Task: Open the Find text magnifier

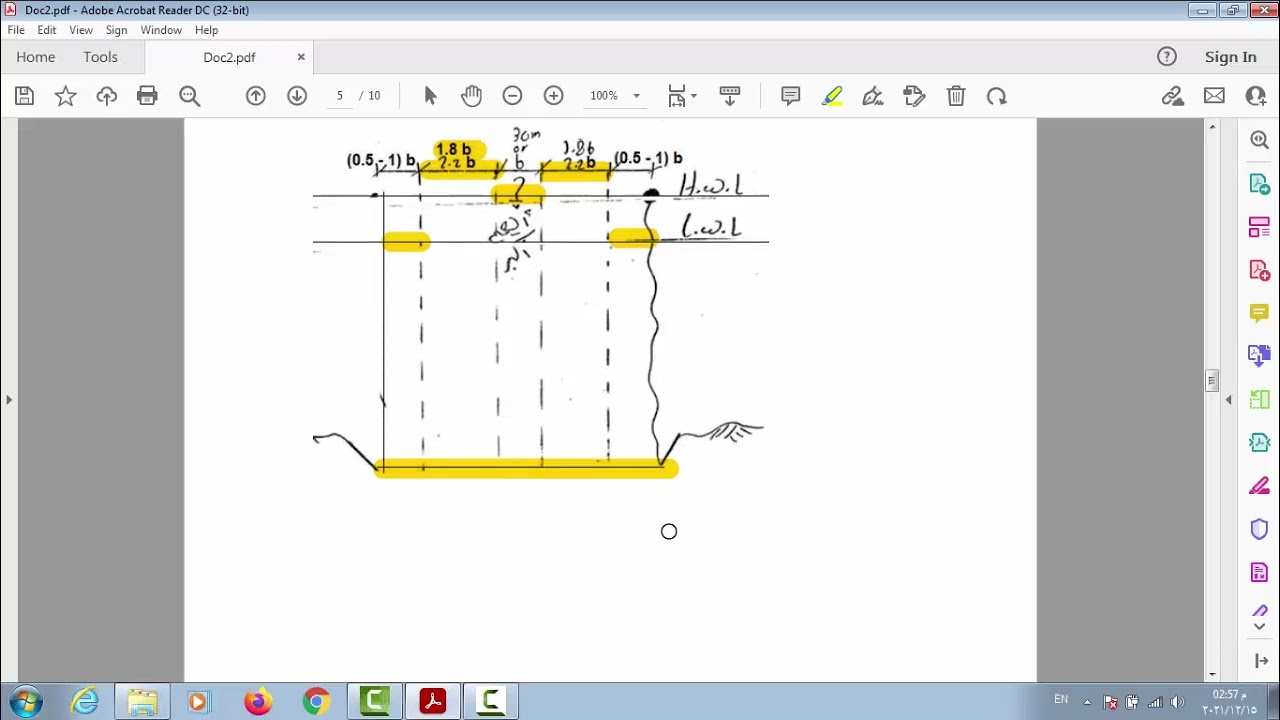Action: [x=189, y=96]
